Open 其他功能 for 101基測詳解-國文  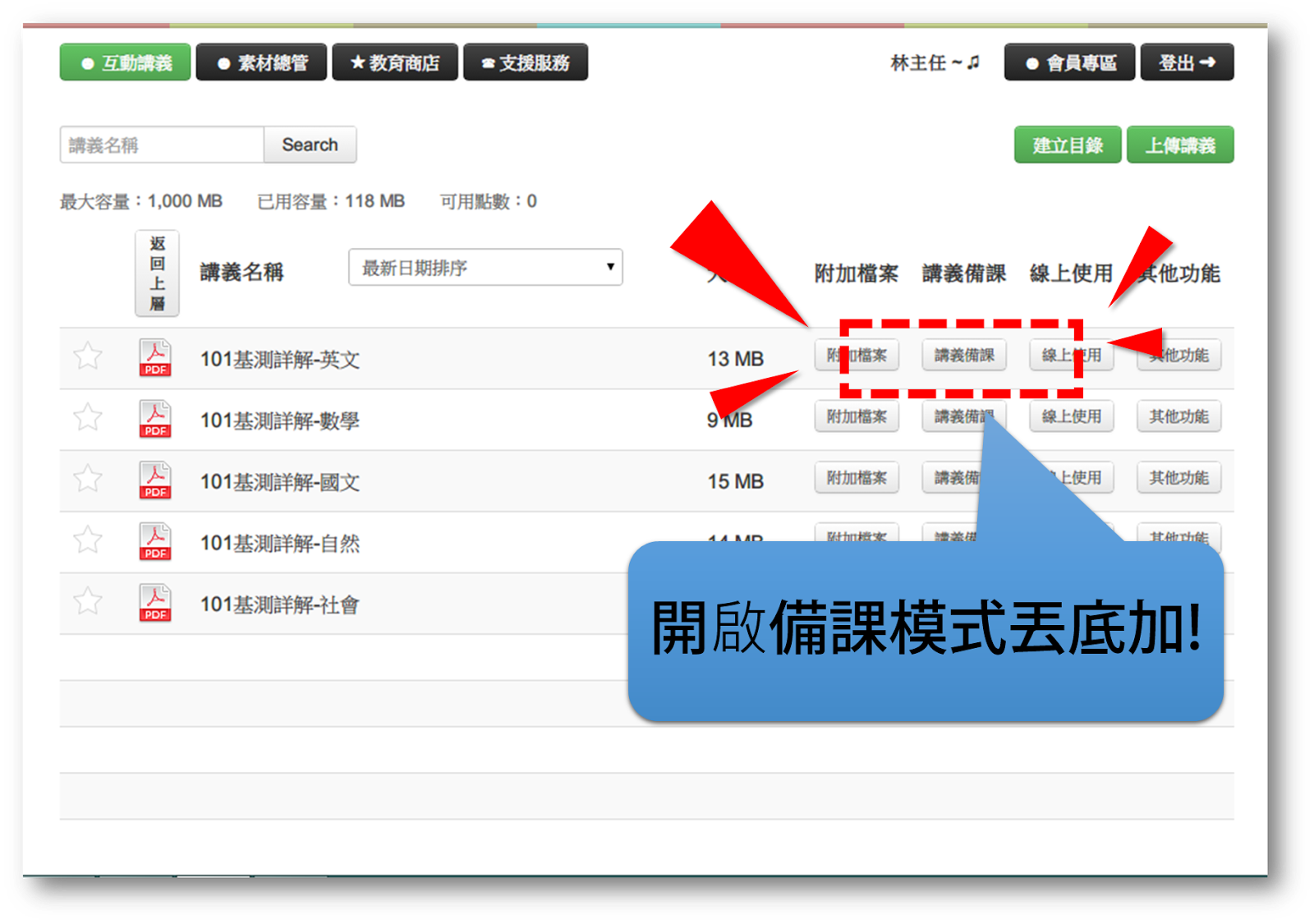(1179, 478)
